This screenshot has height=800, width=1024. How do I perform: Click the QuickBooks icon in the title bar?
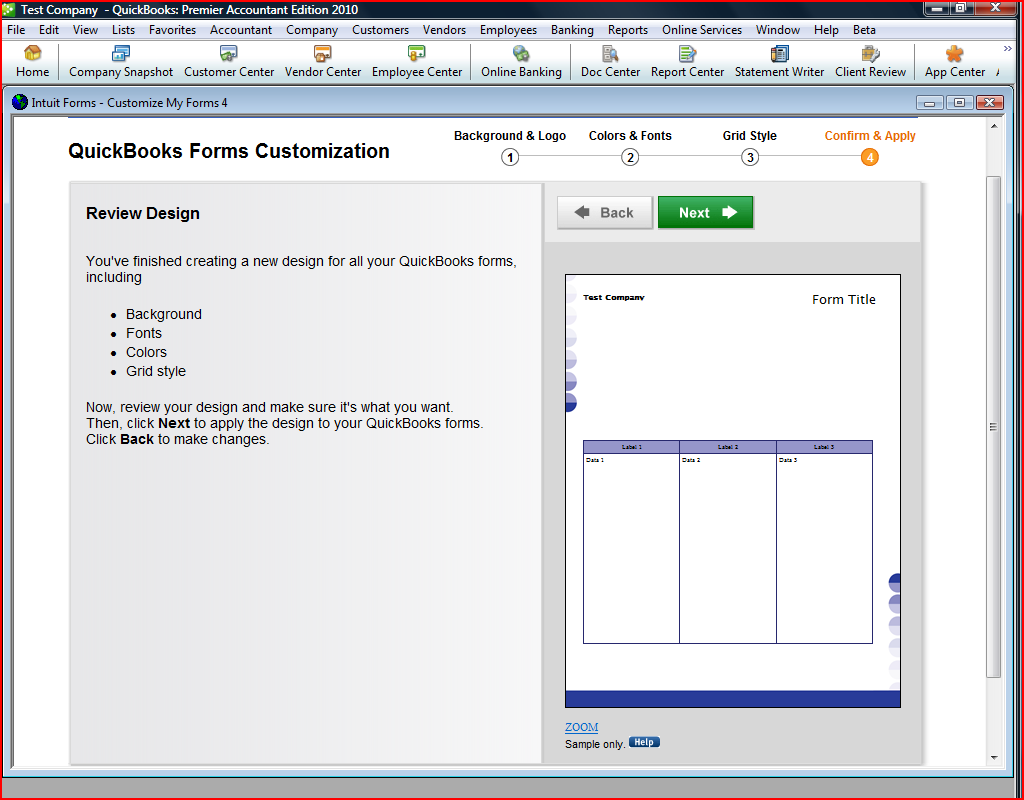[8, 9]
